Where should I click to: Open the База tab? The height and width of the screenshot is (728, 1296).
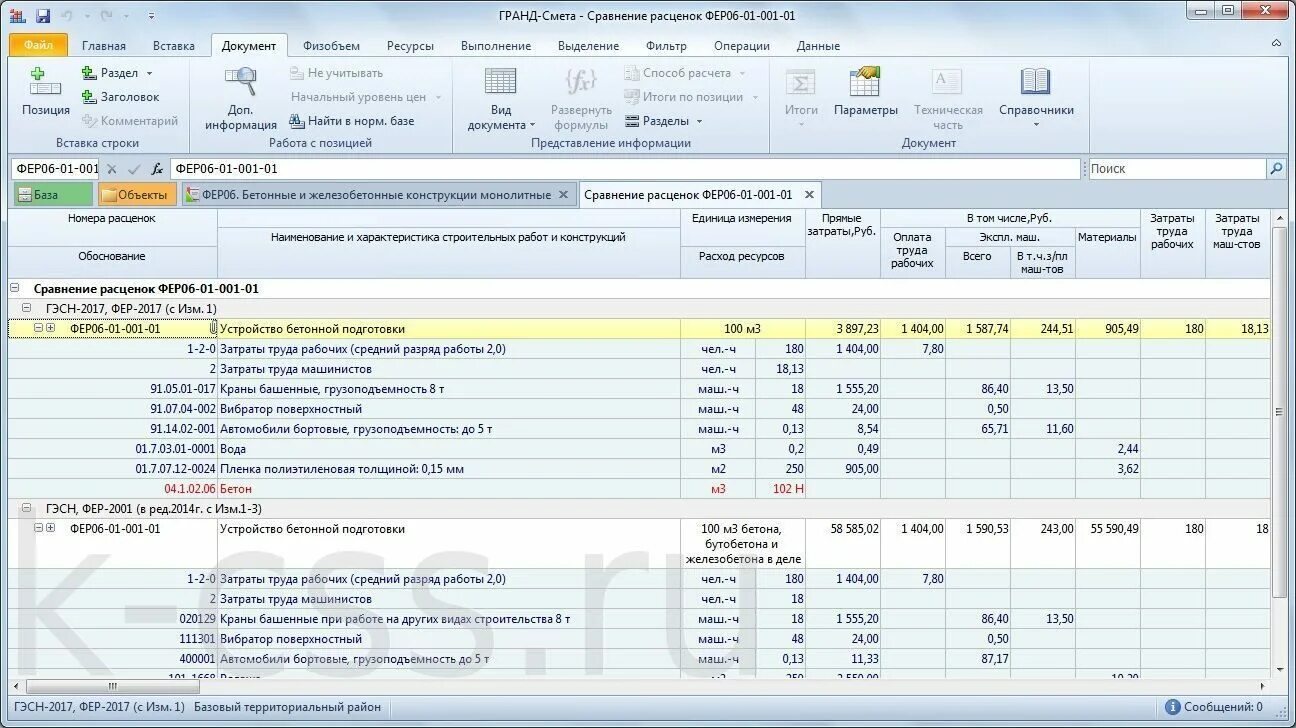52,195
